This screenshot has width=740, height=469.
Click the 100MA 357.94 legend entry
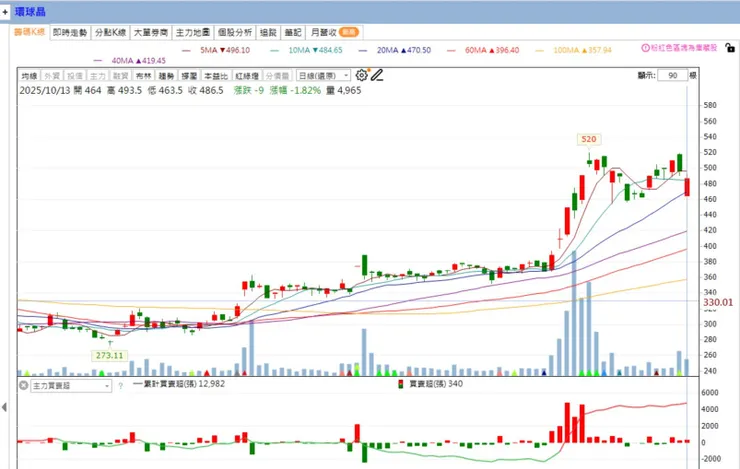573,50
